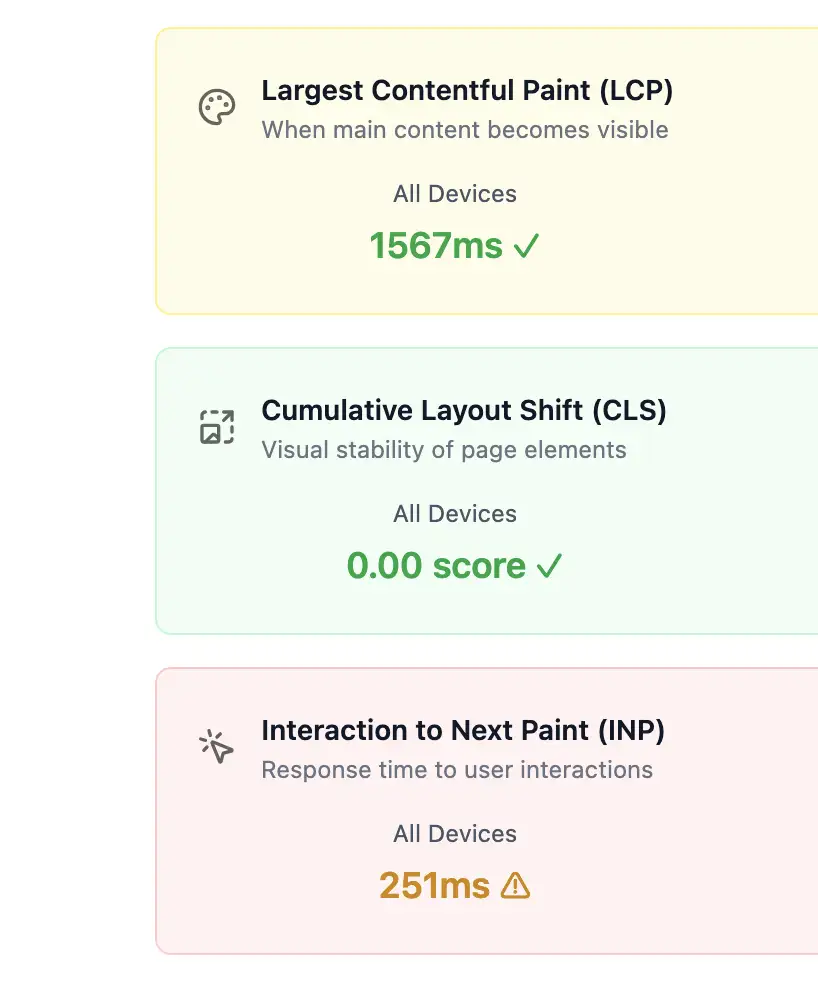Click the green checkmark next to 1567ms
The width and height of the screenshot is (818, 986).
coord(527,245)
